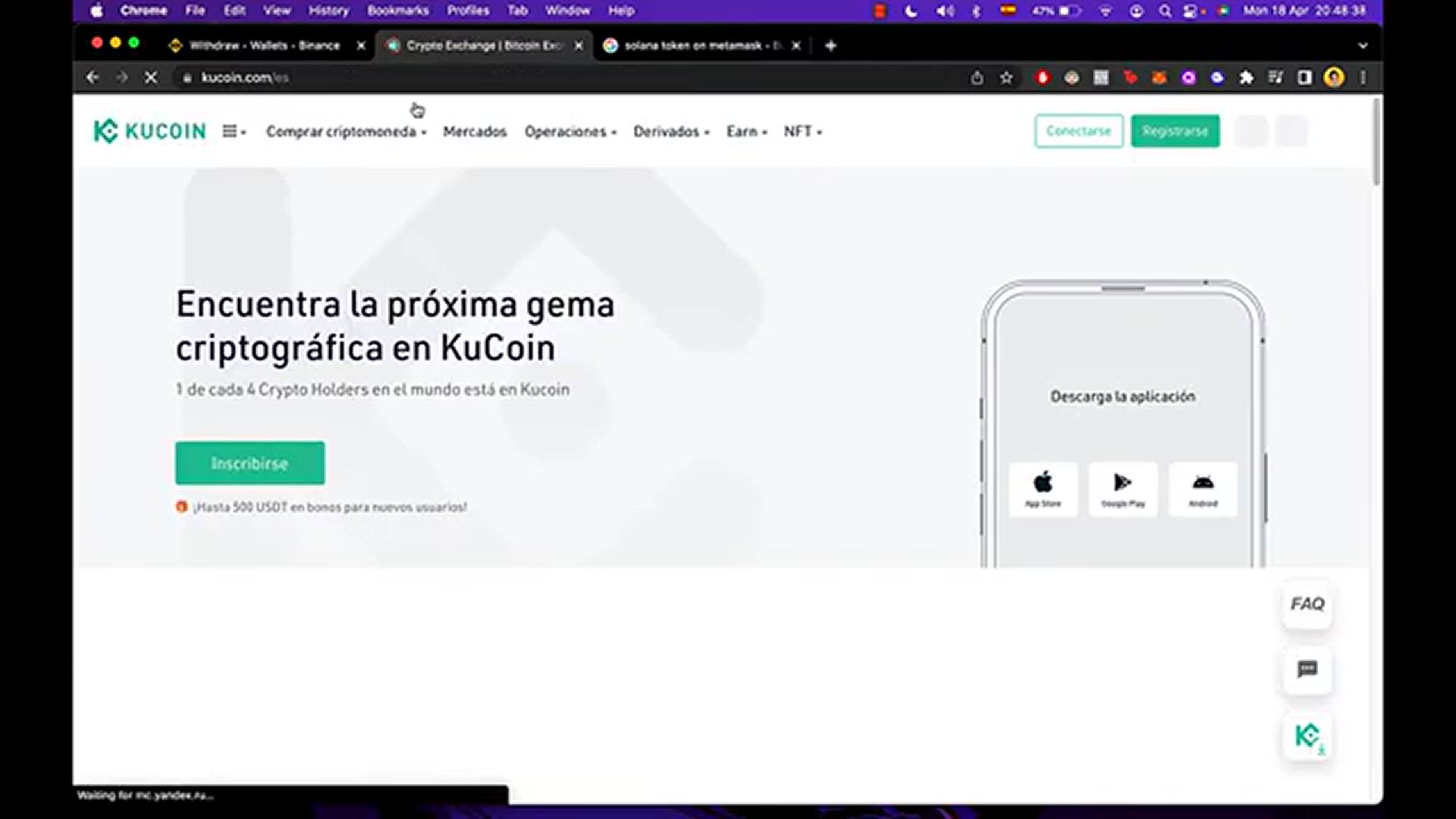Open the Bookmarks menu
Screen dimensions: 1456x819
[x=398, y=11]
